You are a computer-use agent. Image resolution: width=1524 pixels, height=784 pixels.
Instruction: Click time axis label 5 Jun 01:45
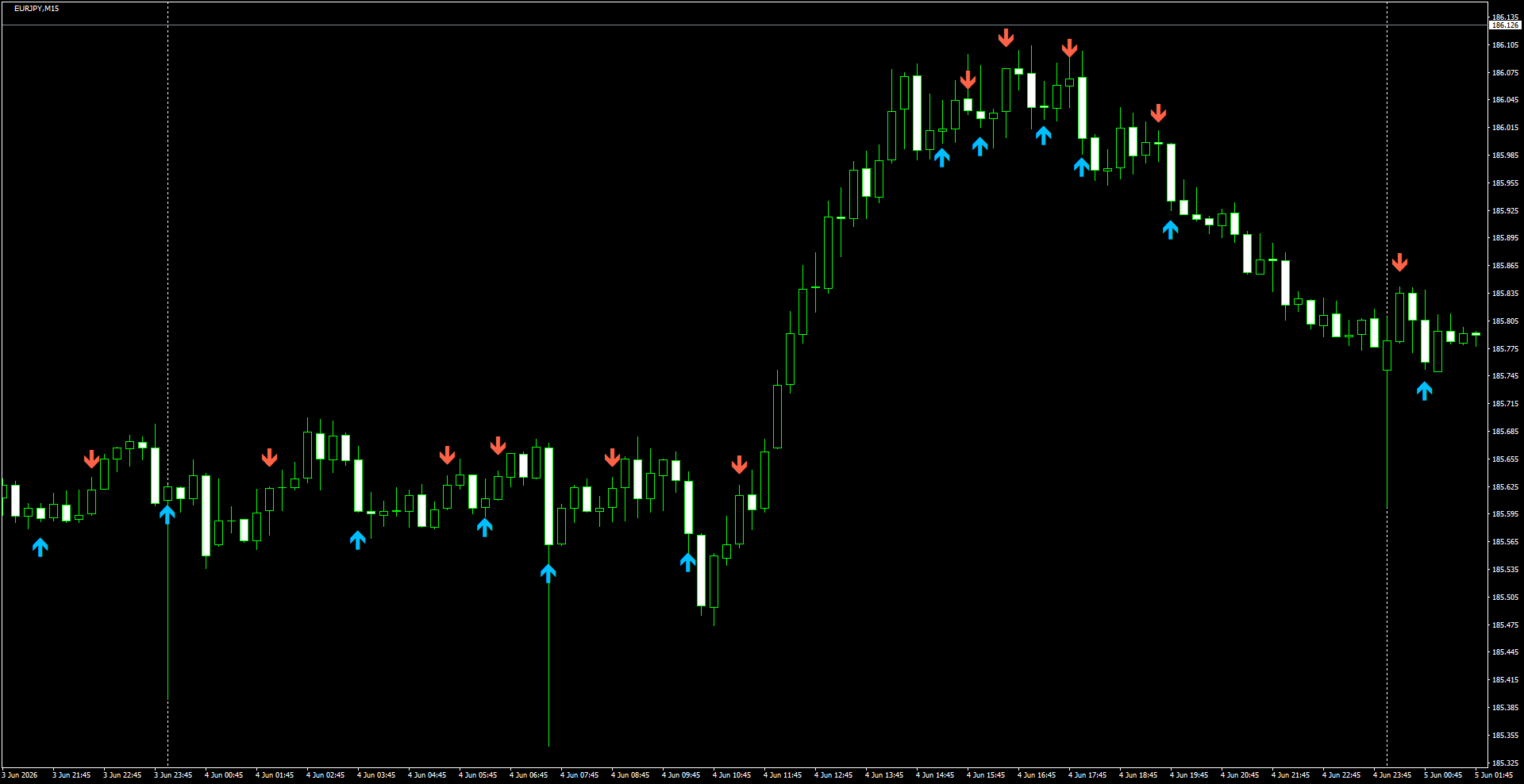[x=1494, y=775]
